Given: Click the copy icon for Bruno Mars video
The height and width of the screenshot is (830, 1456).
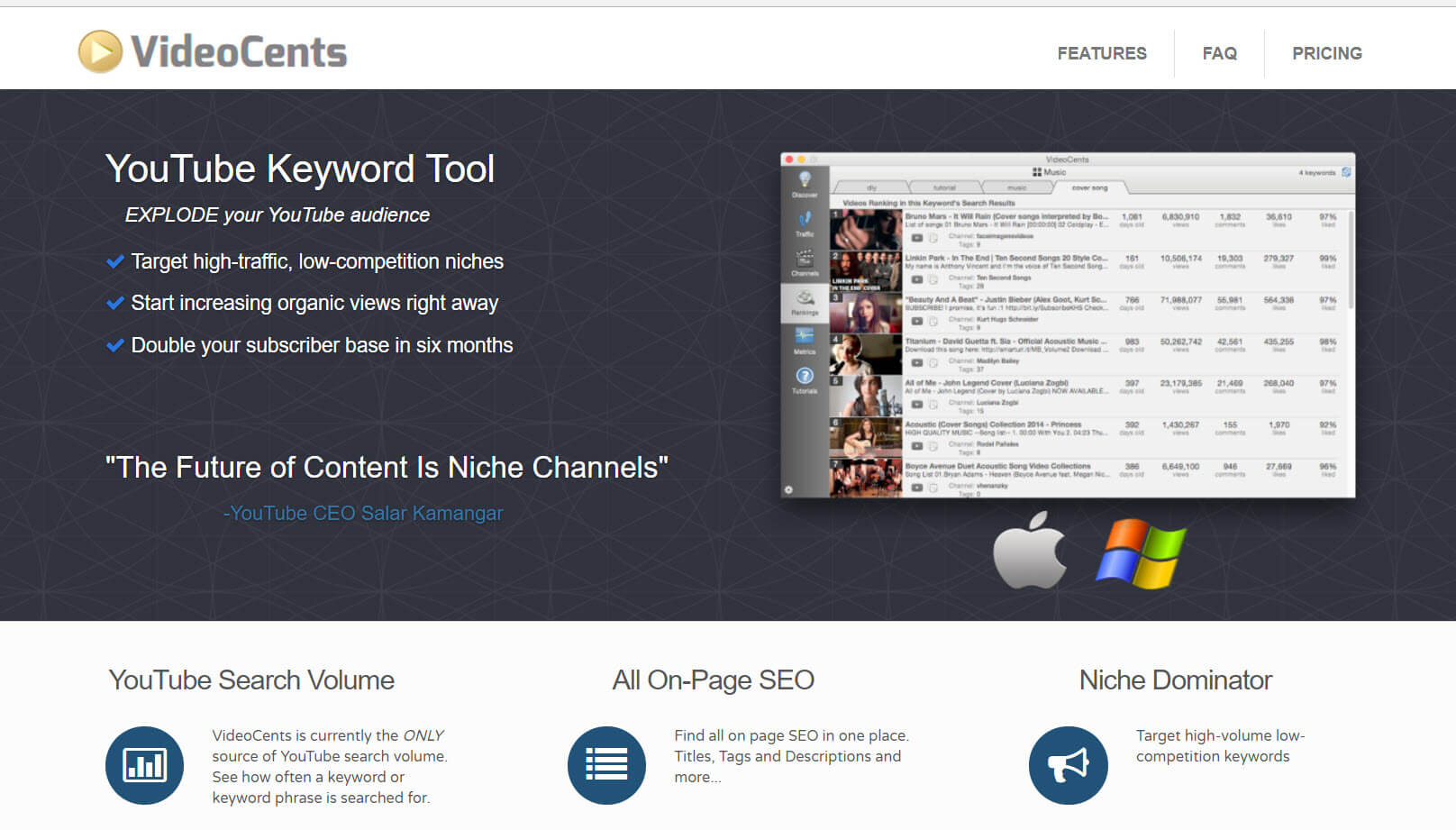Looking at the screenshot, I should pyautogui.click(x=933, y=238).
